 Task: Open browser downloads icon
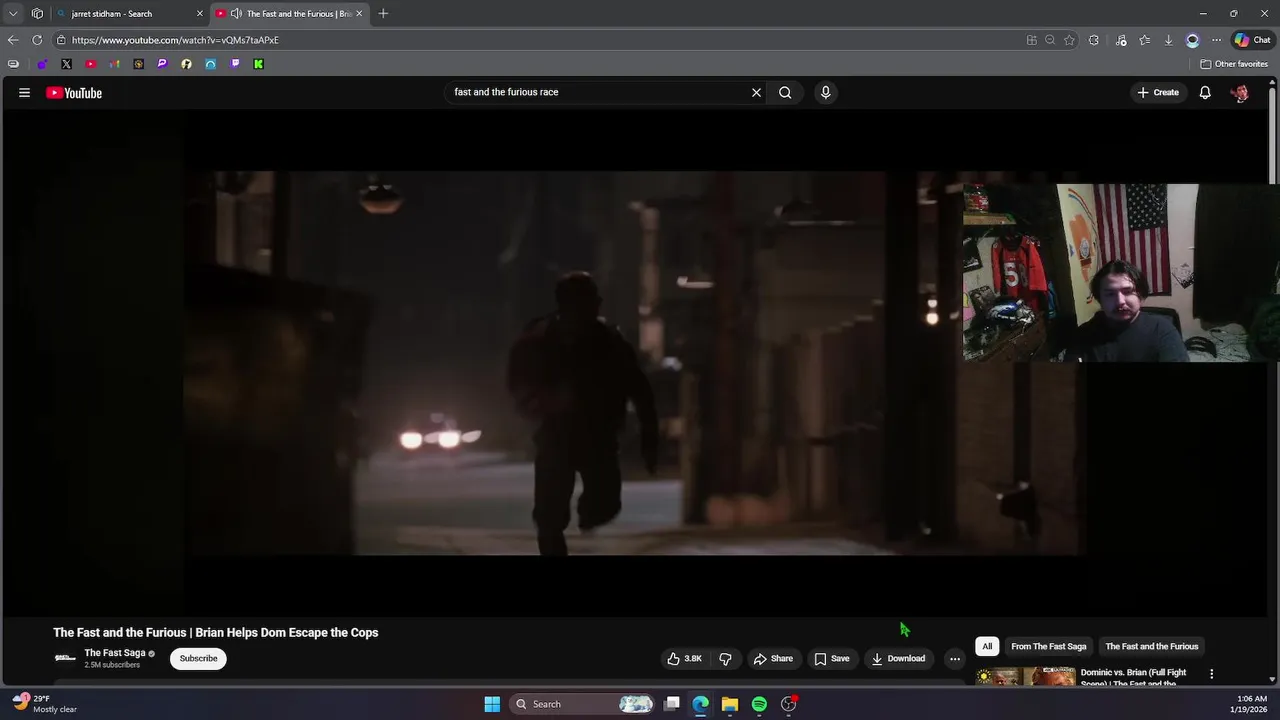[x=1168, y=40]
